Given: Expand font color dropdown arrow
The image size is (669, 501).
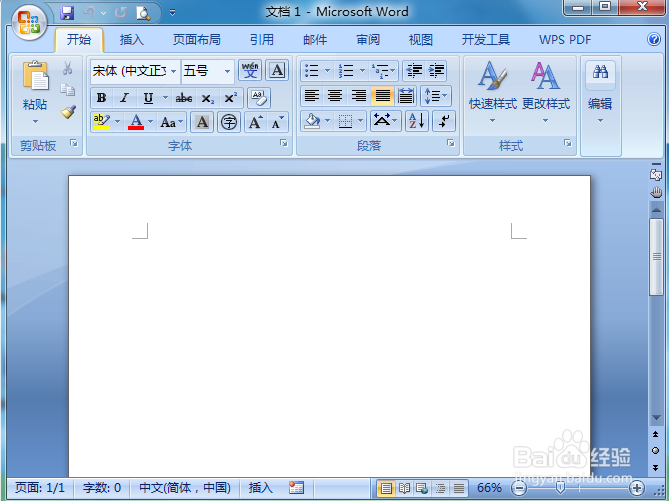Looking at the screenshot, I should coord(150,122).
